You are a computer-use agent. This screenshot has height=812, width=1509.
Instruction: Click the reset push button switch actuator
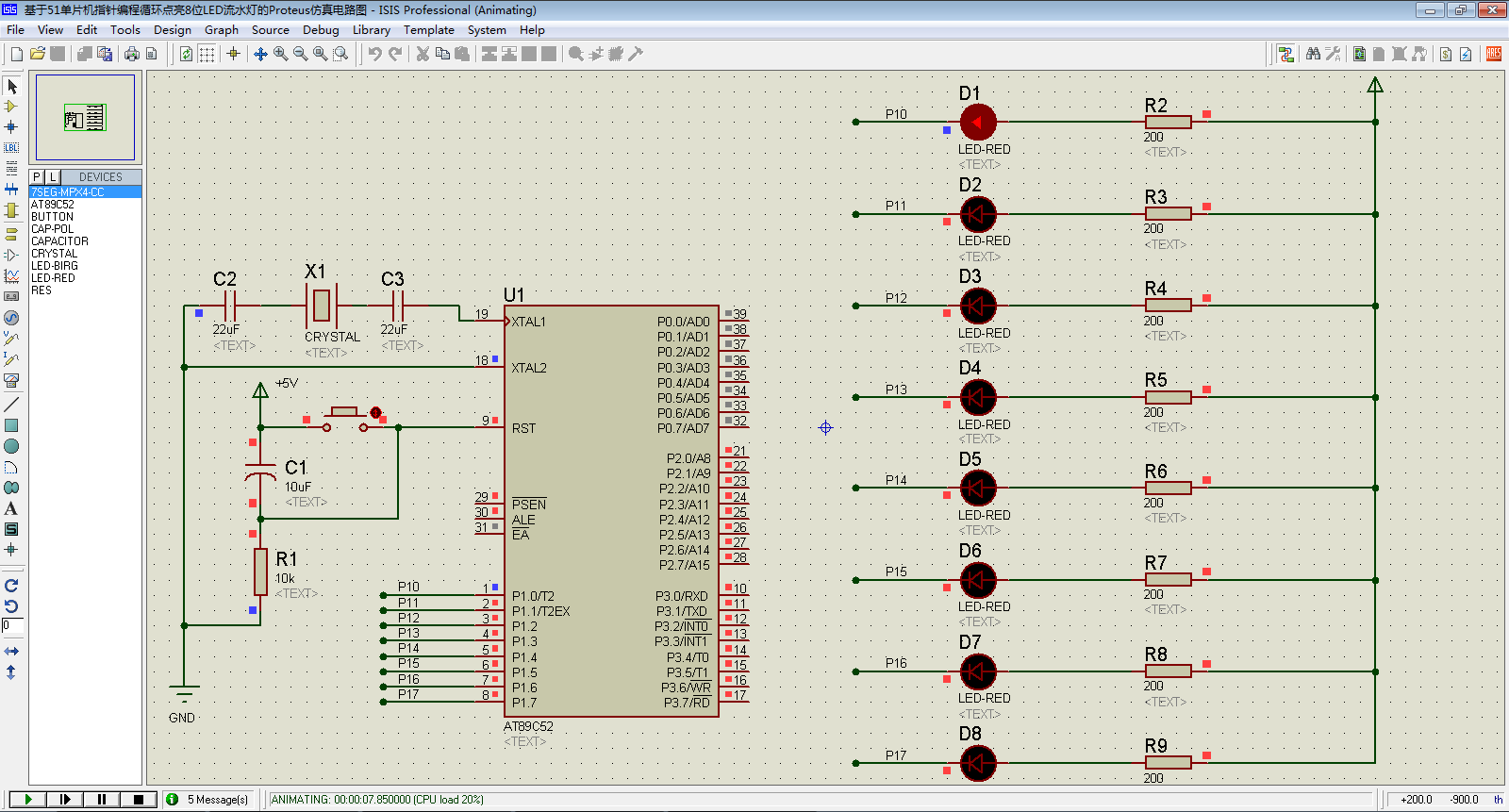click(x=344, y=412)
